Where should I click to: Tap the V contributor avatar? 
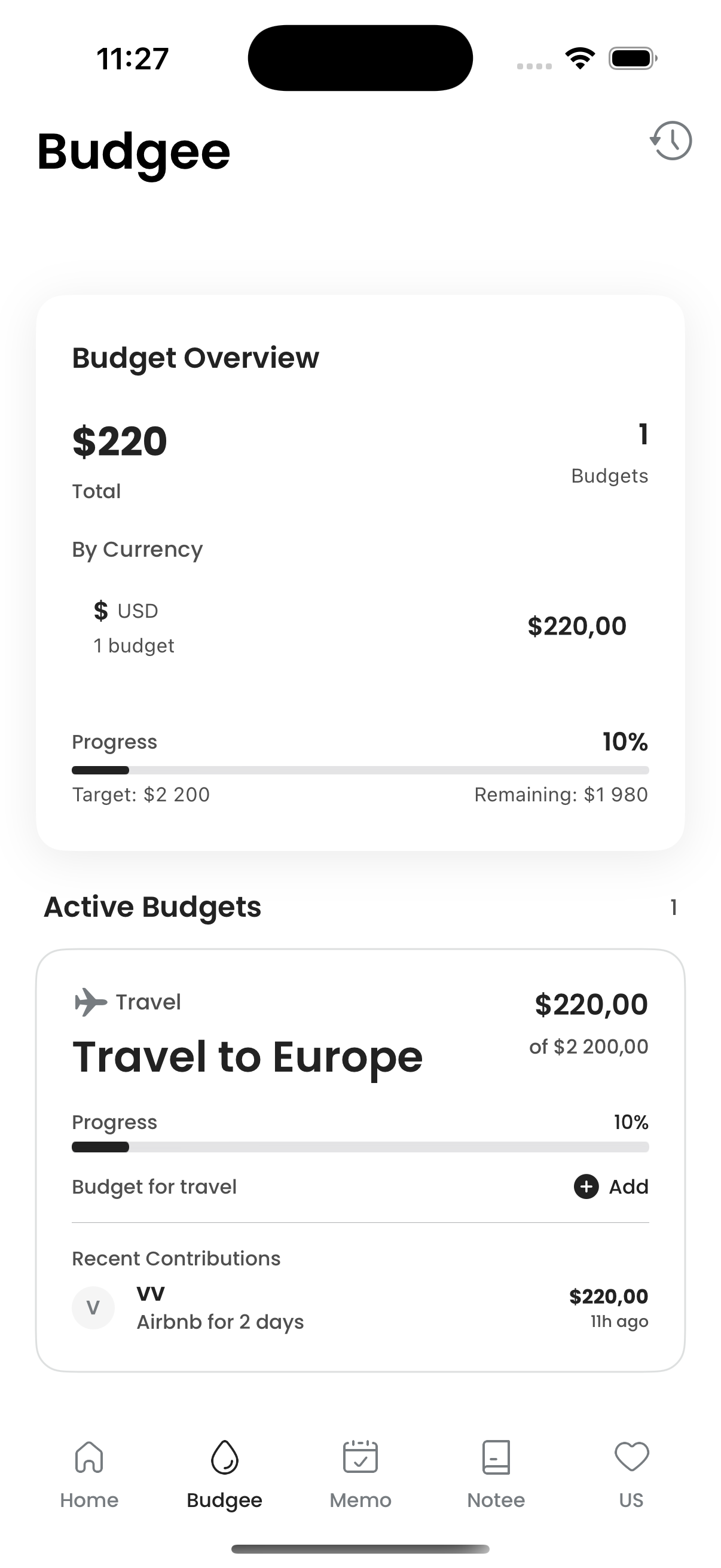click(x=93, y=1307)
